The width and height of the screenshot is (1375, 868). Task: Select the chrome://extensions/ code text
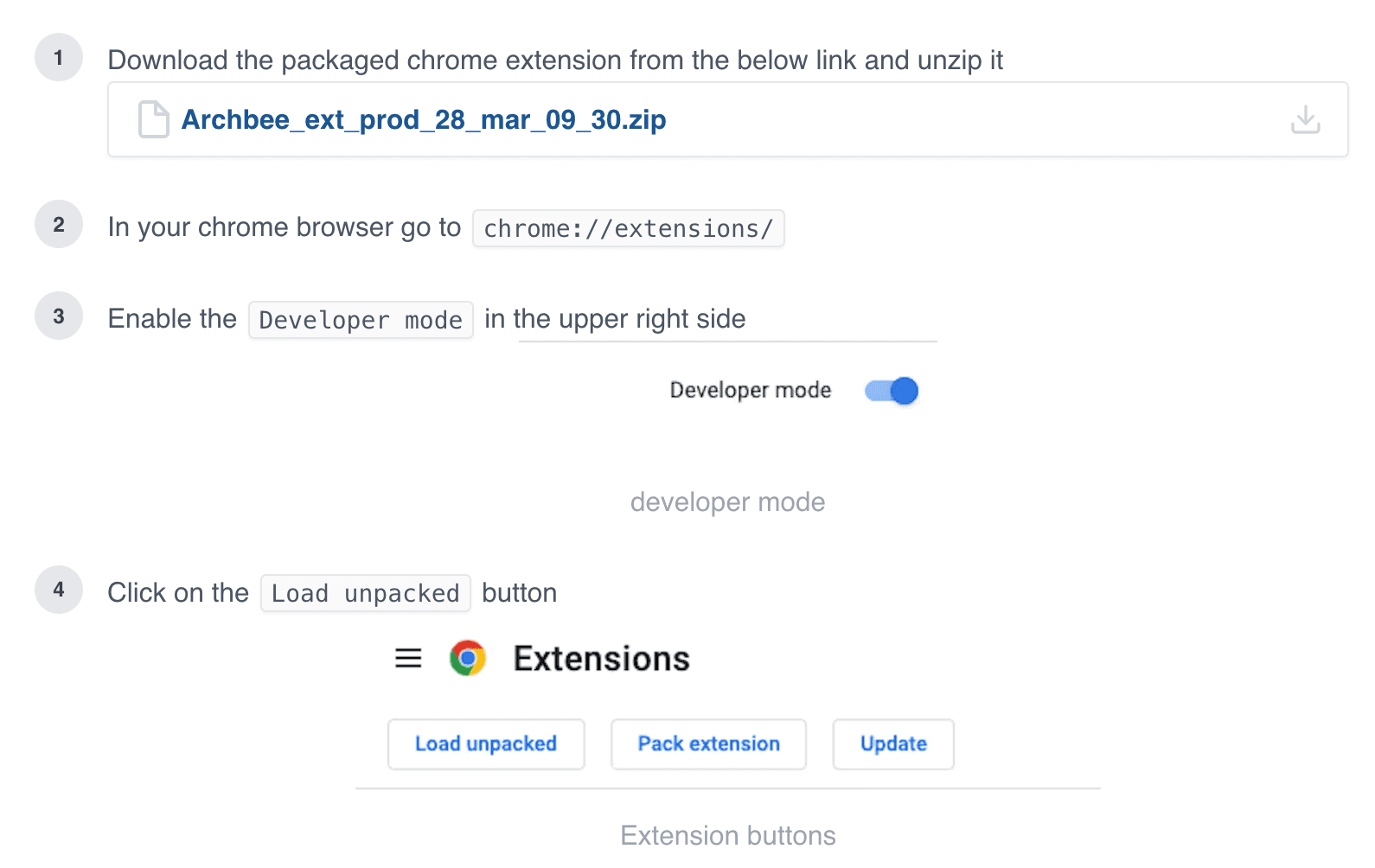point(629,228)
